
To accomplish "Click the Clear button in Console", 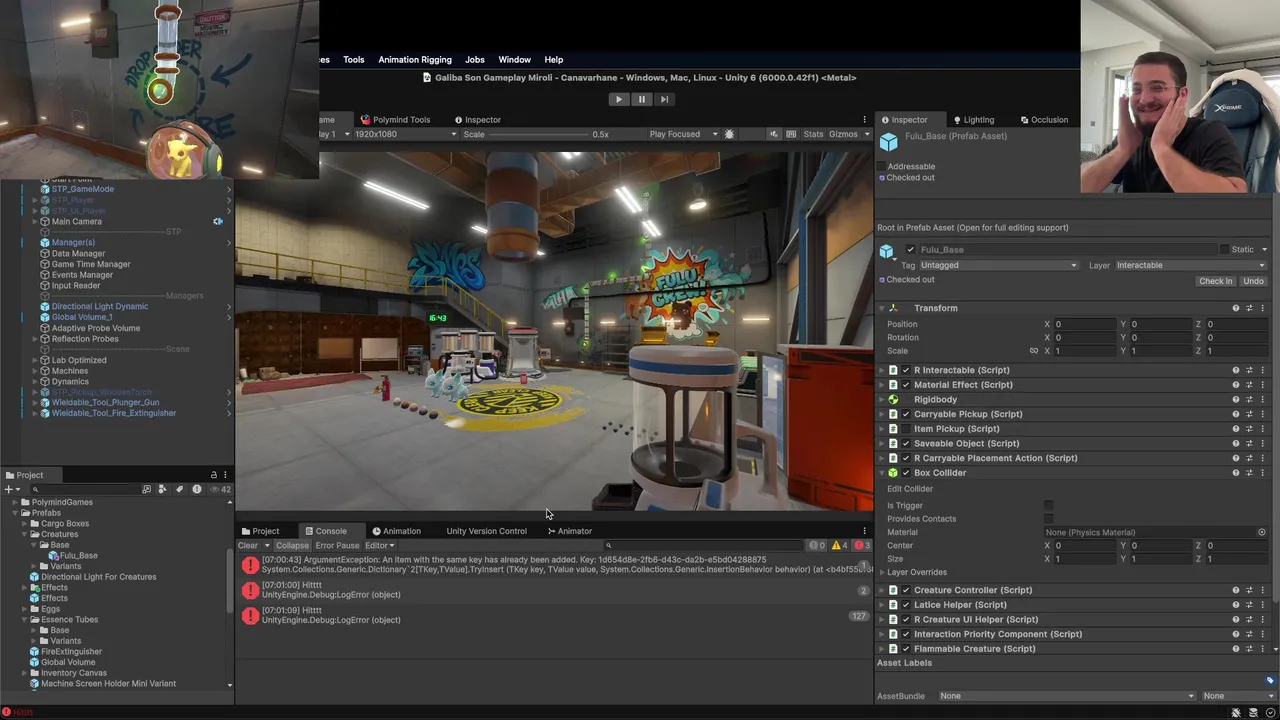I will point(248,546).
